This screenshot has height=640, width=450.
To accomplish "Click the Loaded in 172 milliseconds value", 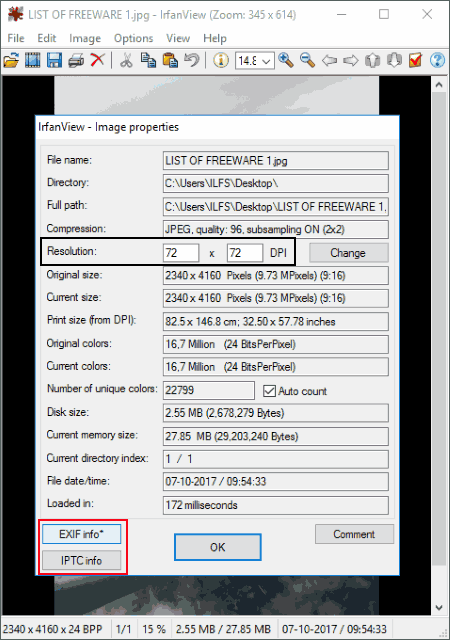I will 276,505.
